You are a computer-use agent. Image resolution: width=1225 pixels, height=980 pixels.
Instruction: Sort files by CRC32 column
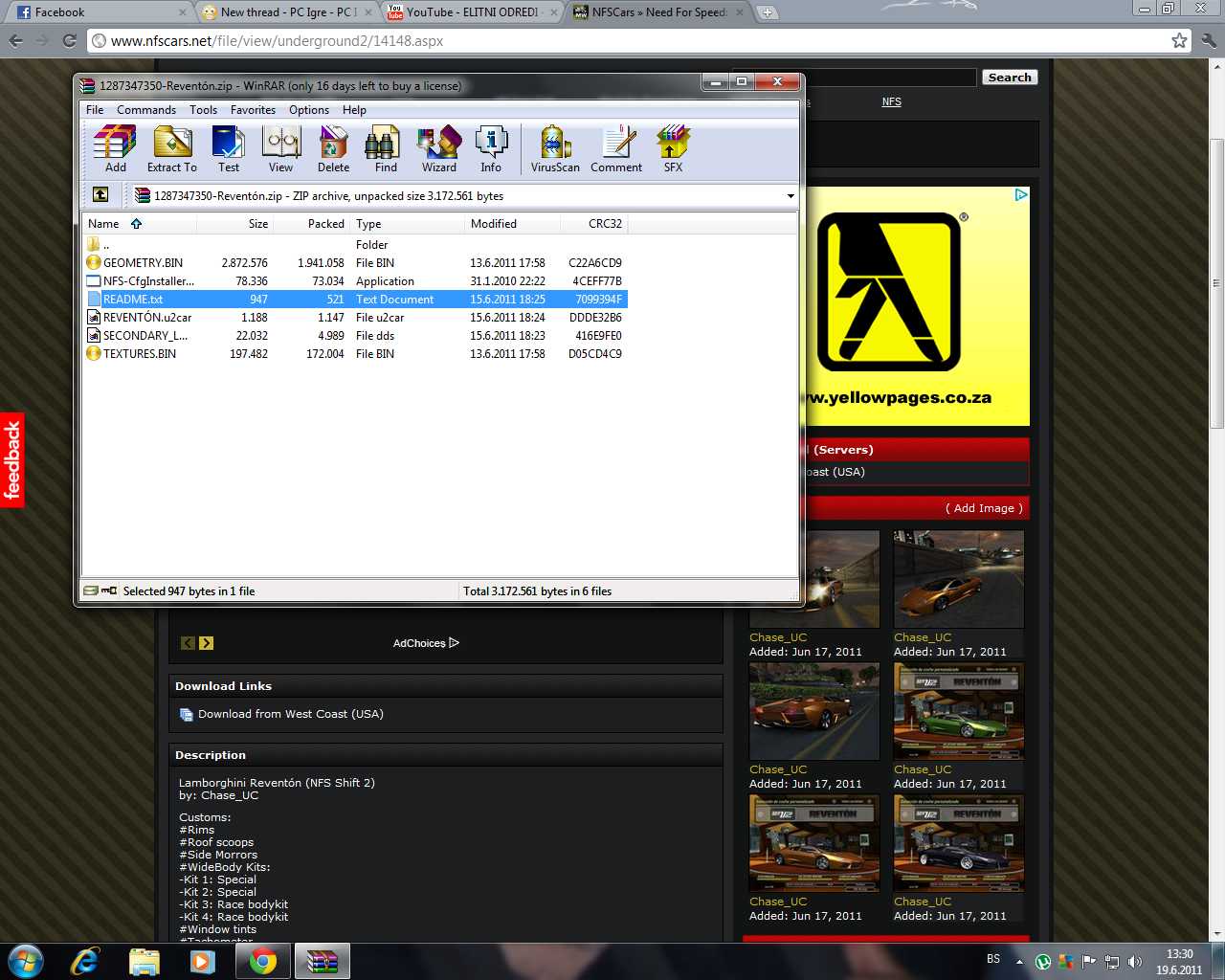pos(594,224)
